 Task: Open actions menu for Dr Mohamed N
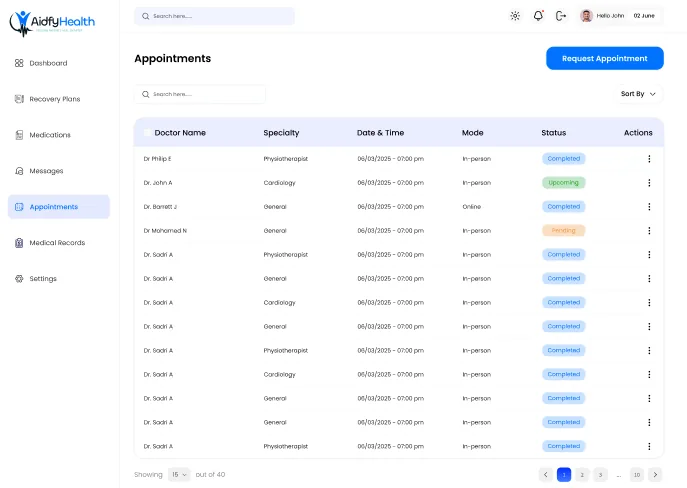click(649, 230)
